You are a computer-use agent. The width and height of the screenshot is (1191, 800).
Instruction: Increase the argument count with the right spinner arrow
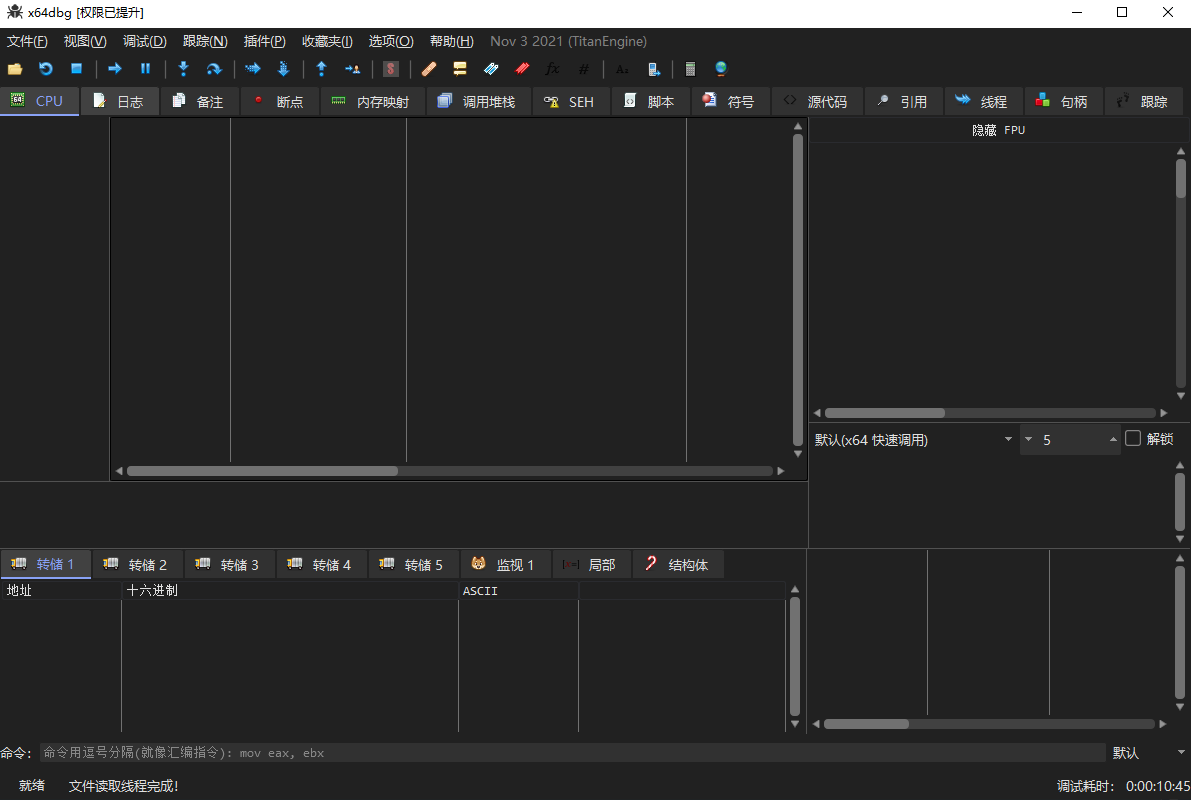1113,440
